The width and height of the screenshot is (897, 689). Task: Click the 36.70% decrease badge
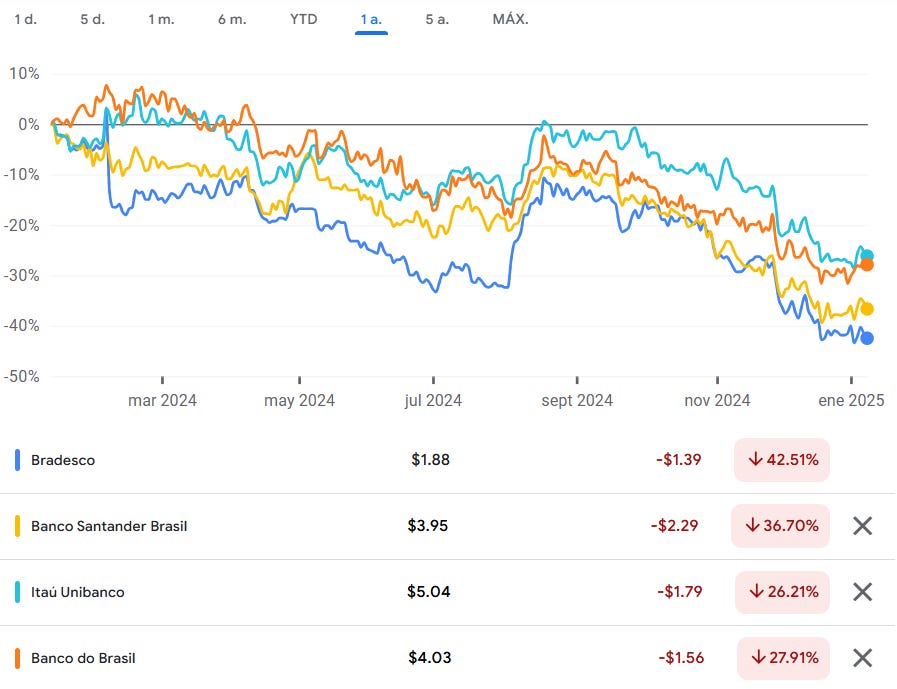click(780, 525)
